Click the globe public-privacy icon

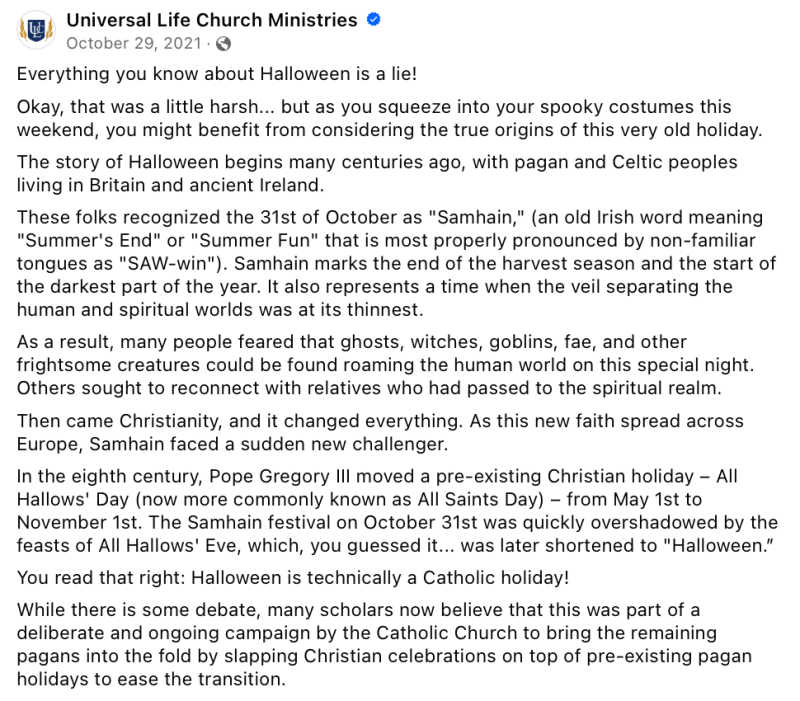coord(224,43)
